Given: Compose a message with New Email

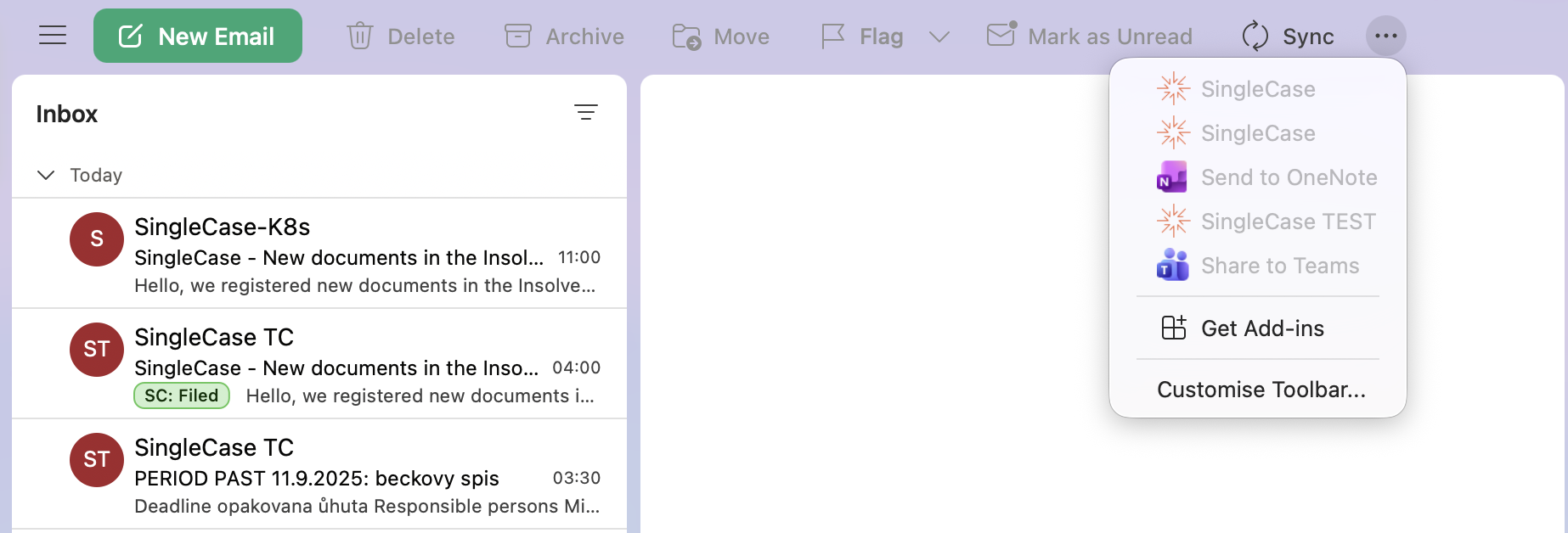Looking at the screenshot, I should [x=198, y=36].
